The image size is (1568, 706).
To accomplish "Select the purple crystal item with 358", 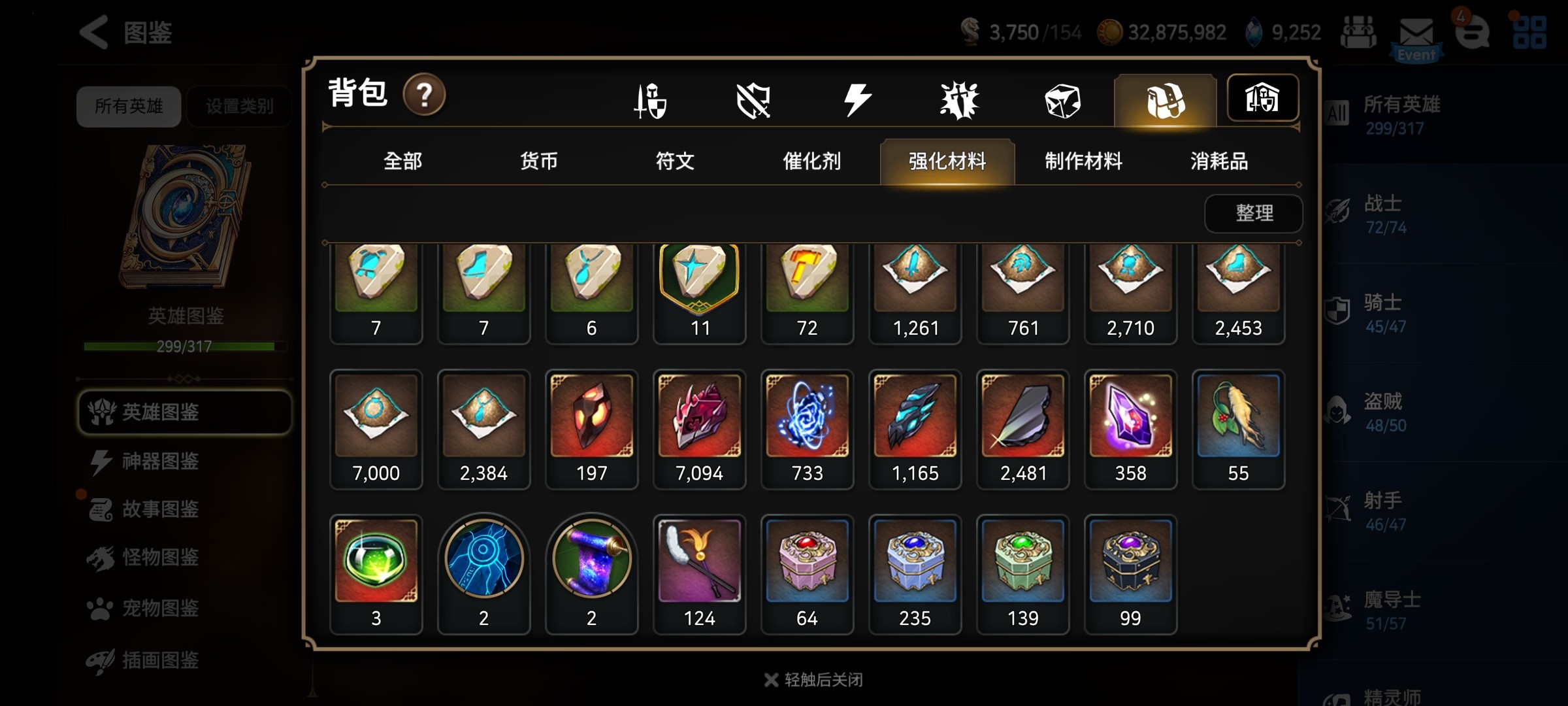I will (x=1130, y=429).
